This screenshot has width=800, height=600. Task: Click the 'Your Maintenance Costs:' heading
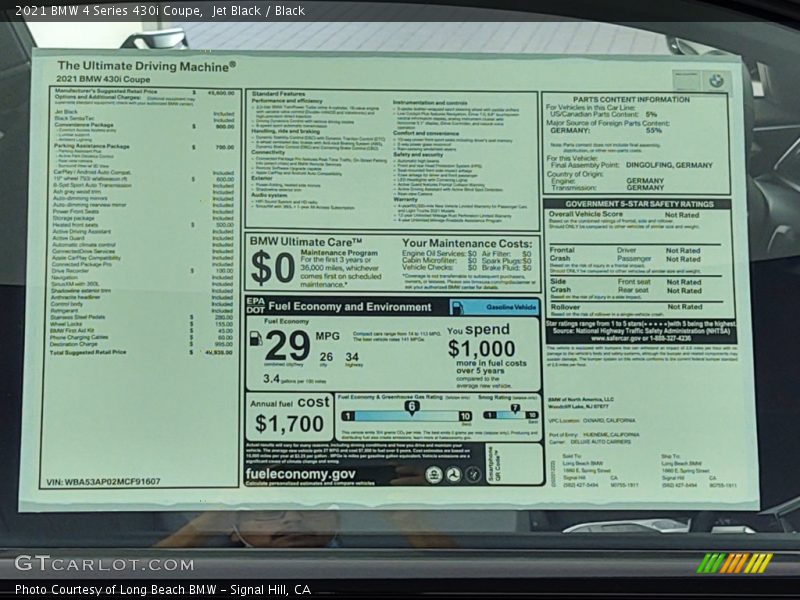467,243
